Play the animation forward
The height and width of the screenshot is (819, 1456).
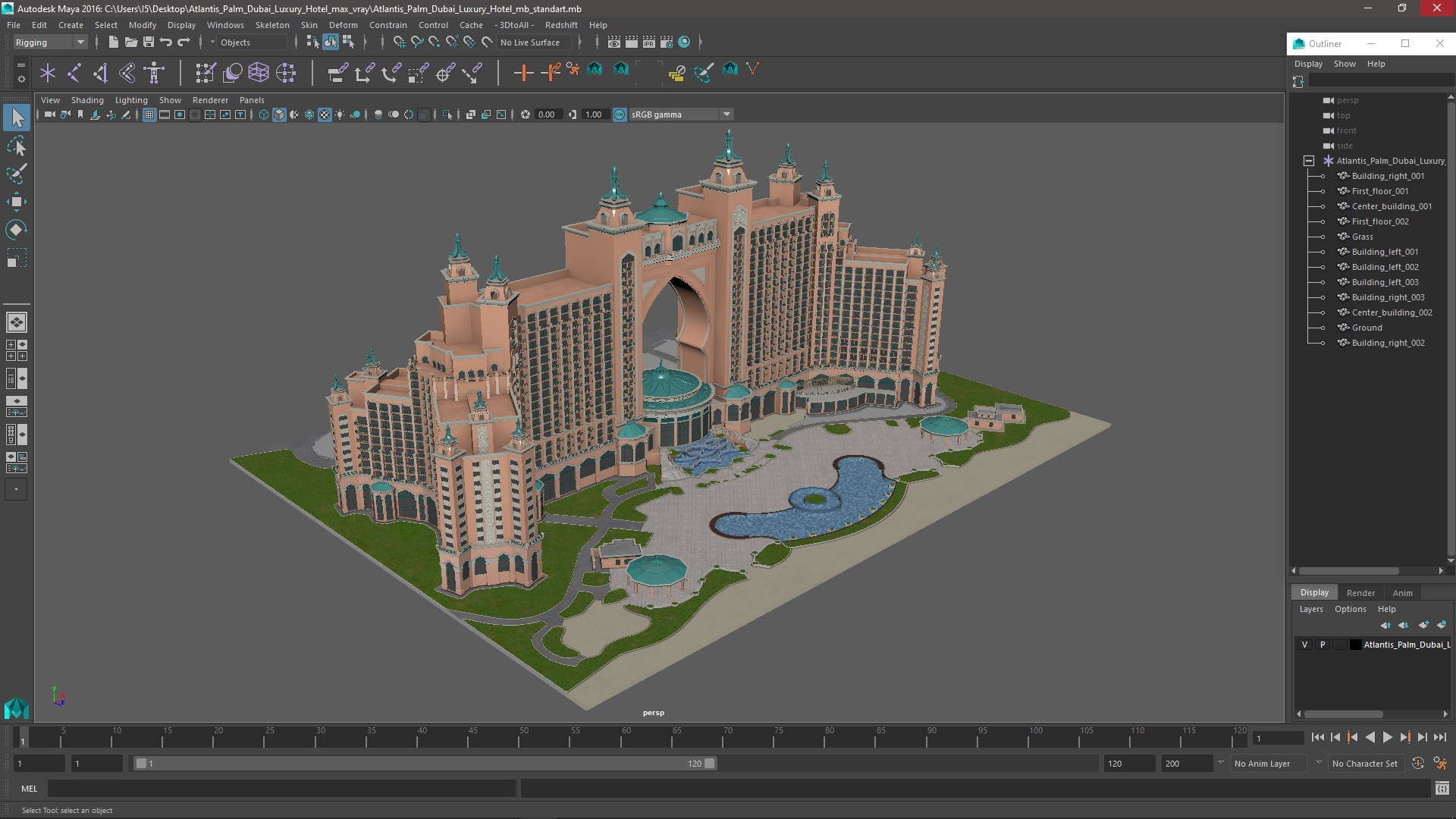tap(1388, 737)
